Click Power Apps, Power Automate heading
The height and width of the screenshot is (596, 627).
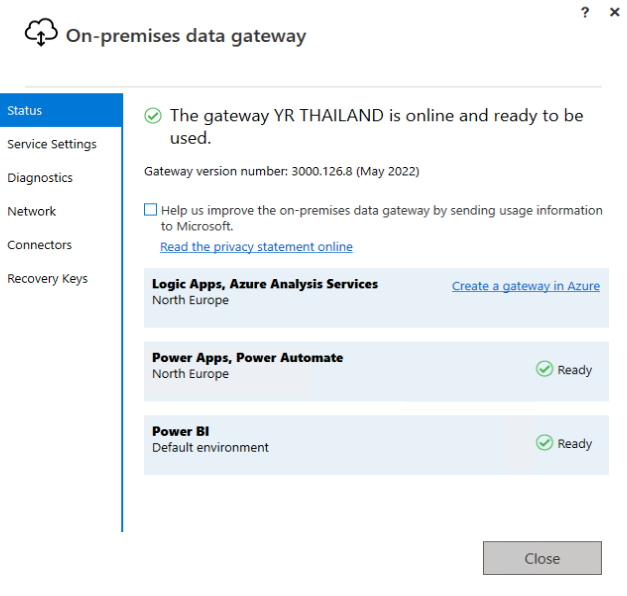(248, 358)
